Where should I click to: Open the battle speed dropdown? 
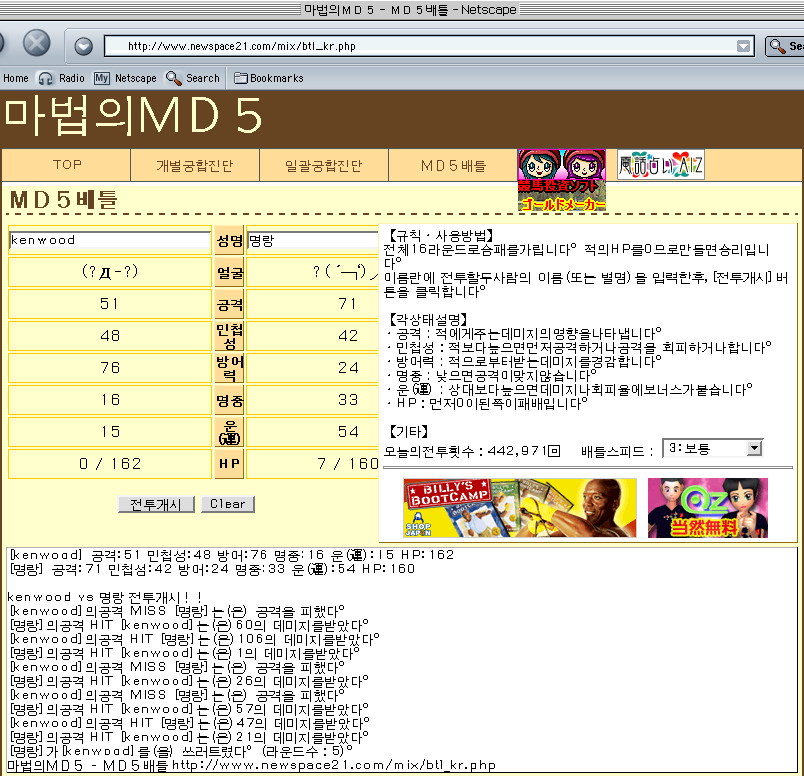(x=712, y=449)
